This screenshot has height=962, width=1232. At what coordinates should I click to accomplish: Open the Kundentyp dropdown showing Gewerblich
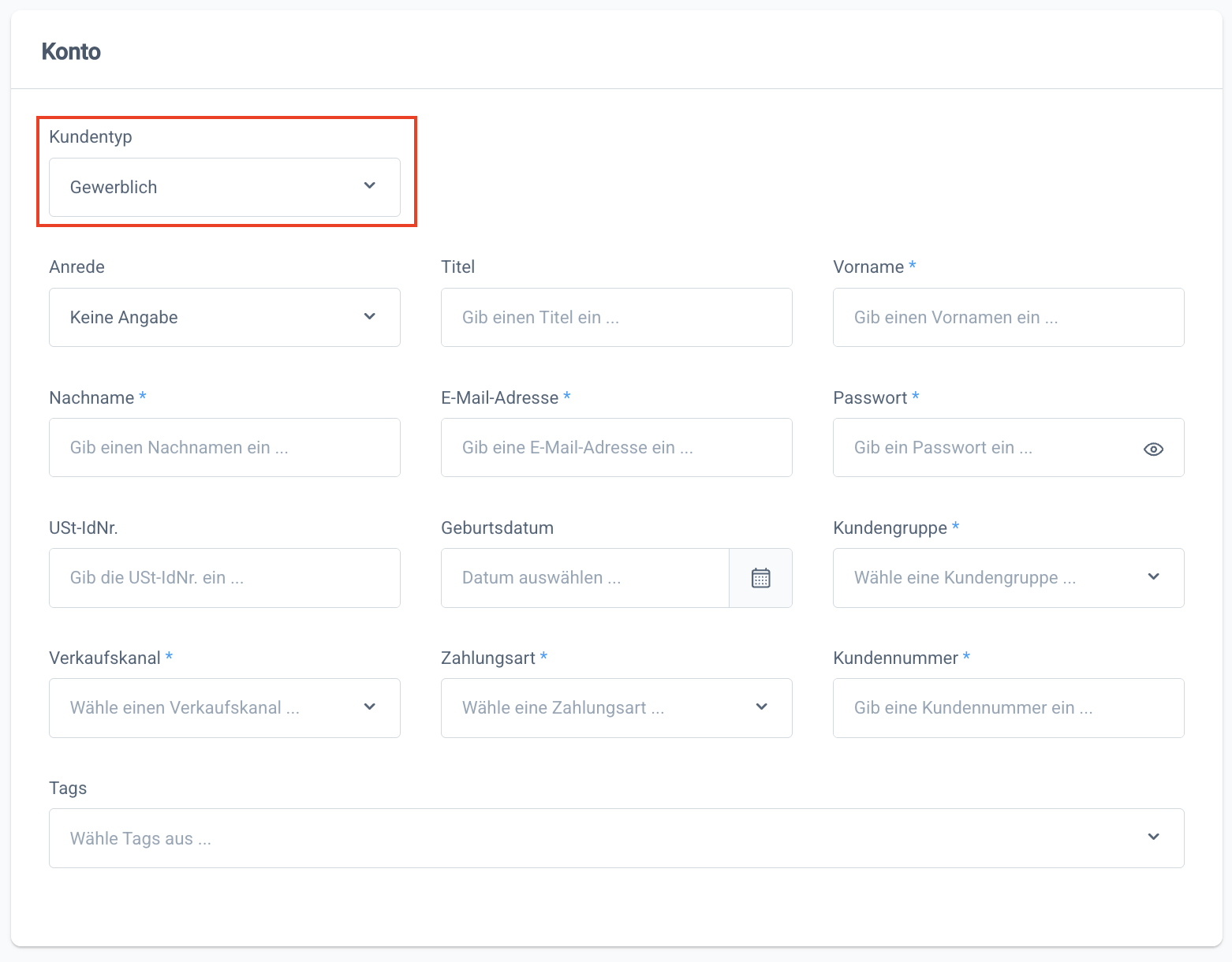pos(224,187)
